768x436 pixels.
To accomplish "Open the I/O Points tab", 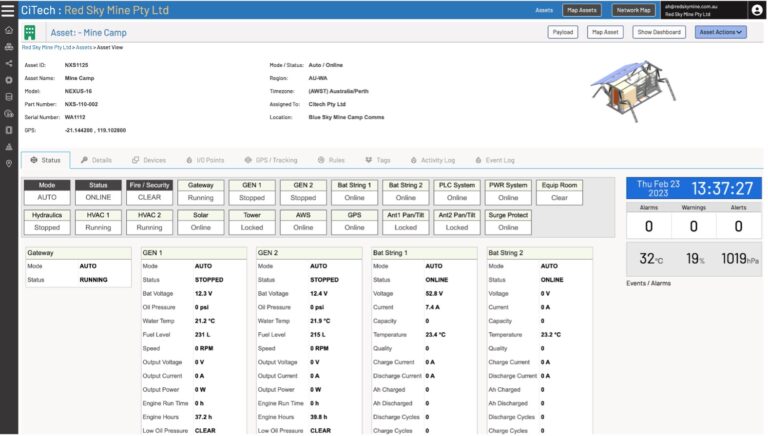I will coord(205,160).
